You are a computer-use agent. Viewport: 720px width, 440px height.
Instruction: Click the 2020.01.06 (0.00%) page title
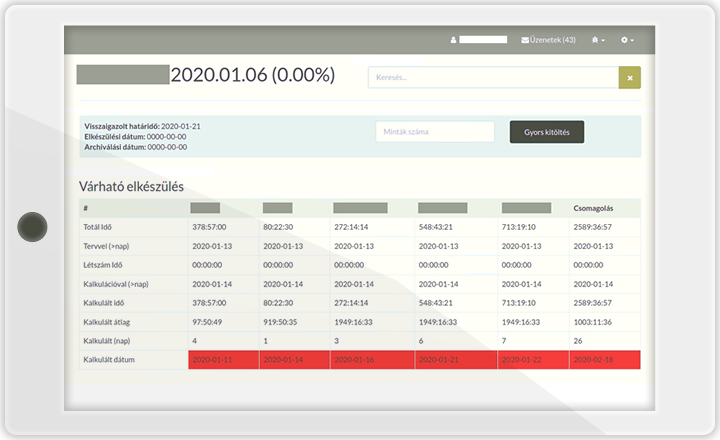pyautogui.click(x=252, y=76)
